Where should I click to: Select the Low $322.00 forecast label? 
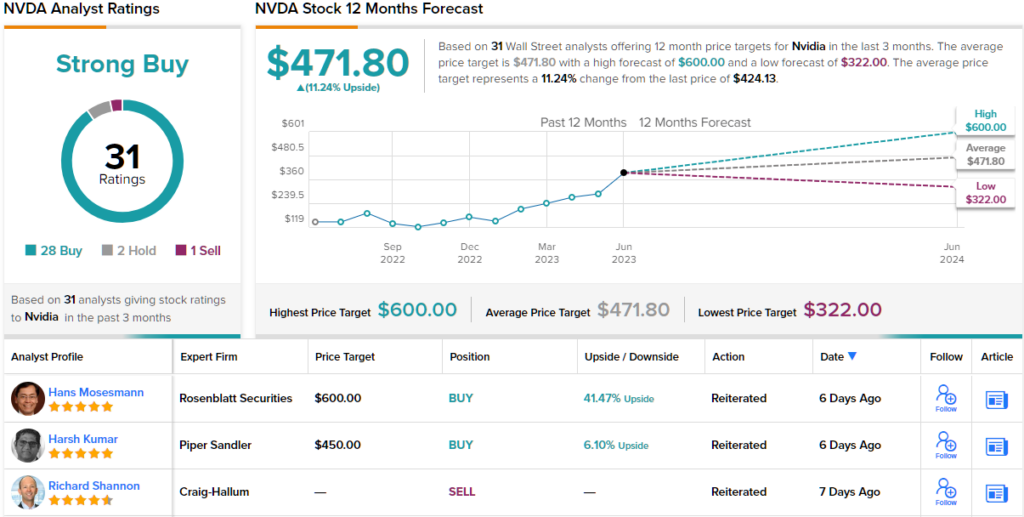pos(985,193)
